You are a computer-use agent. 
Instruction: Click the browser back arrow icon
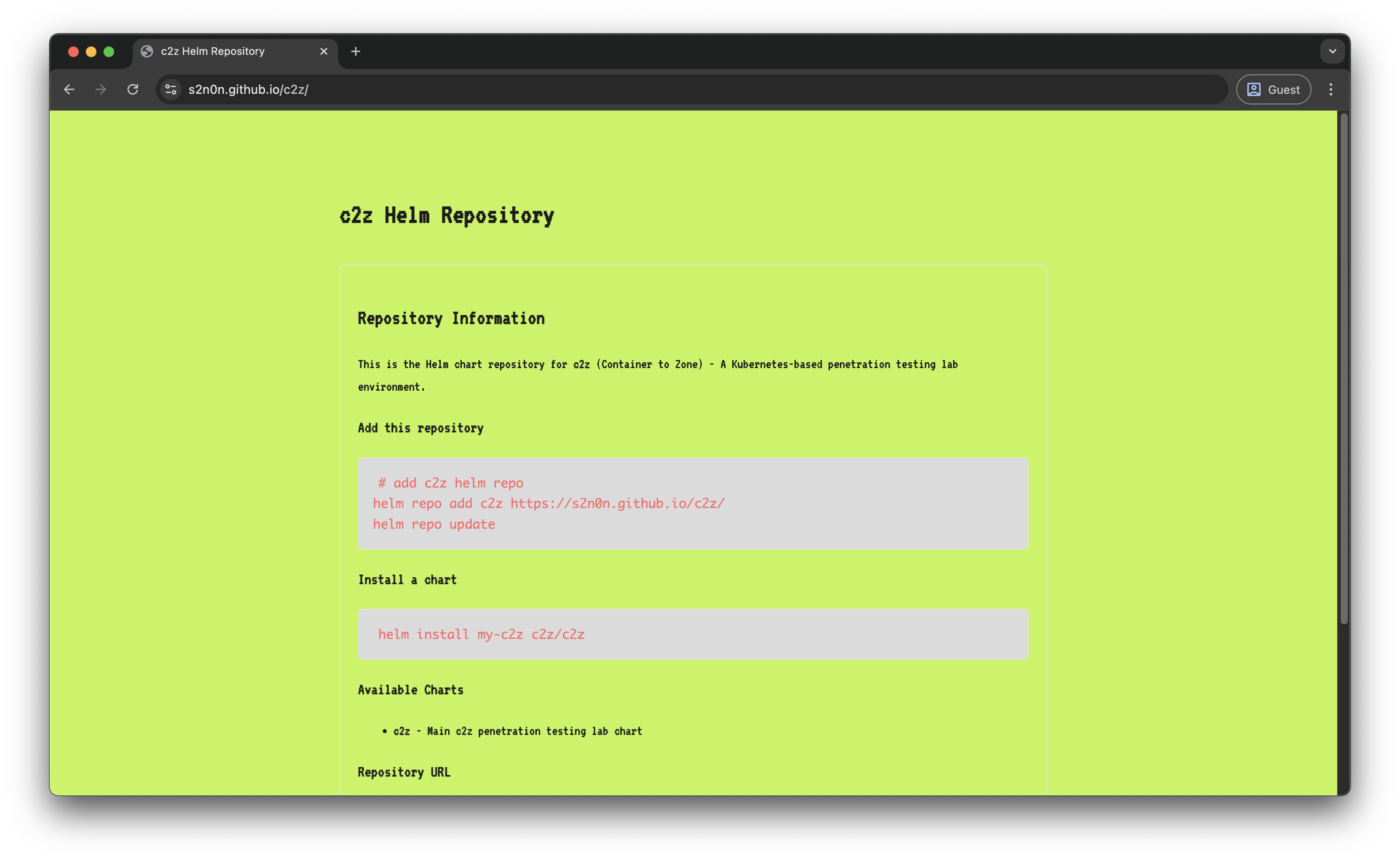tap(69, 89)
